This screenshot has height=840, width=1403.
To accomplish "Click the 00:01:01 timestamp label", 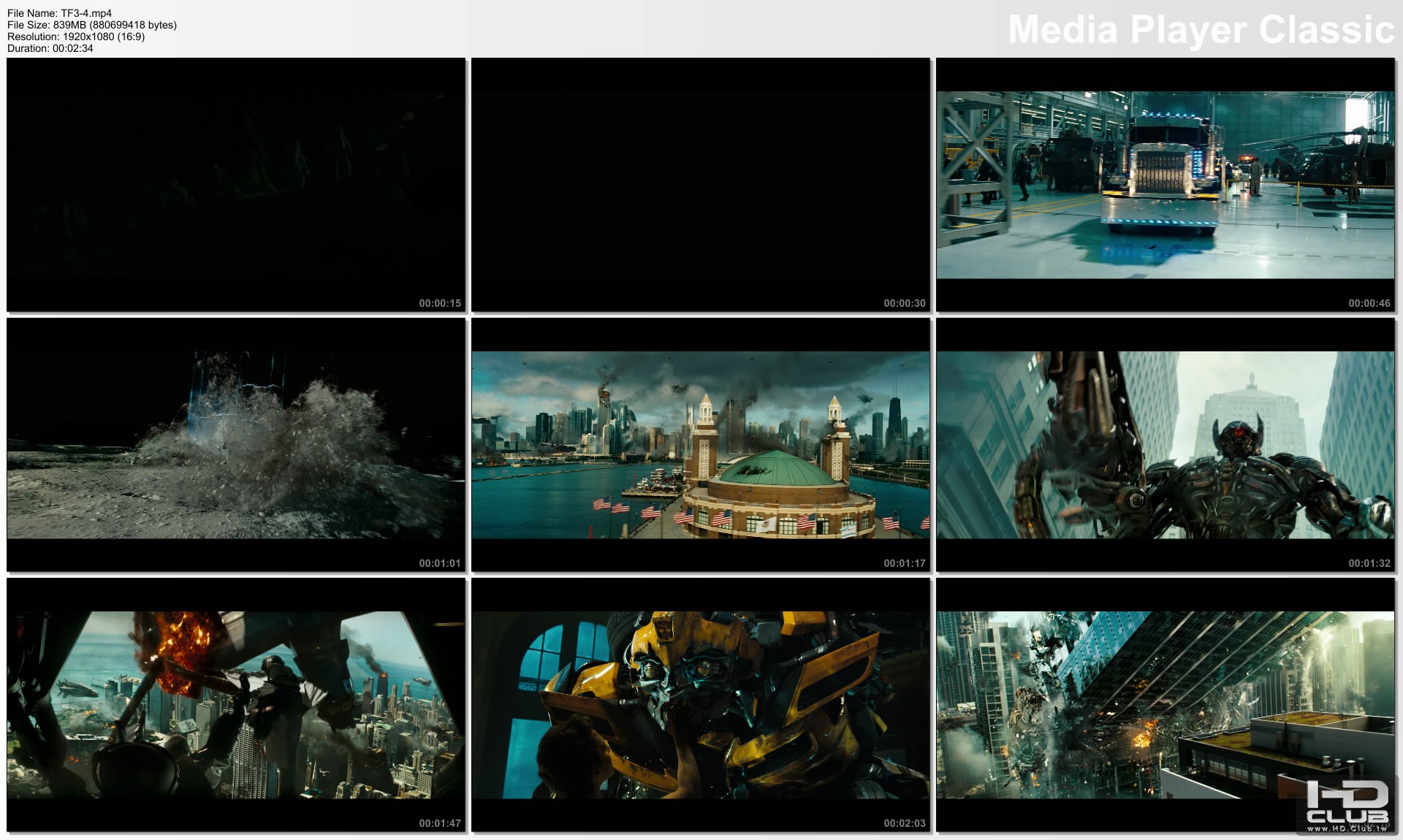I will coord(440,563).
